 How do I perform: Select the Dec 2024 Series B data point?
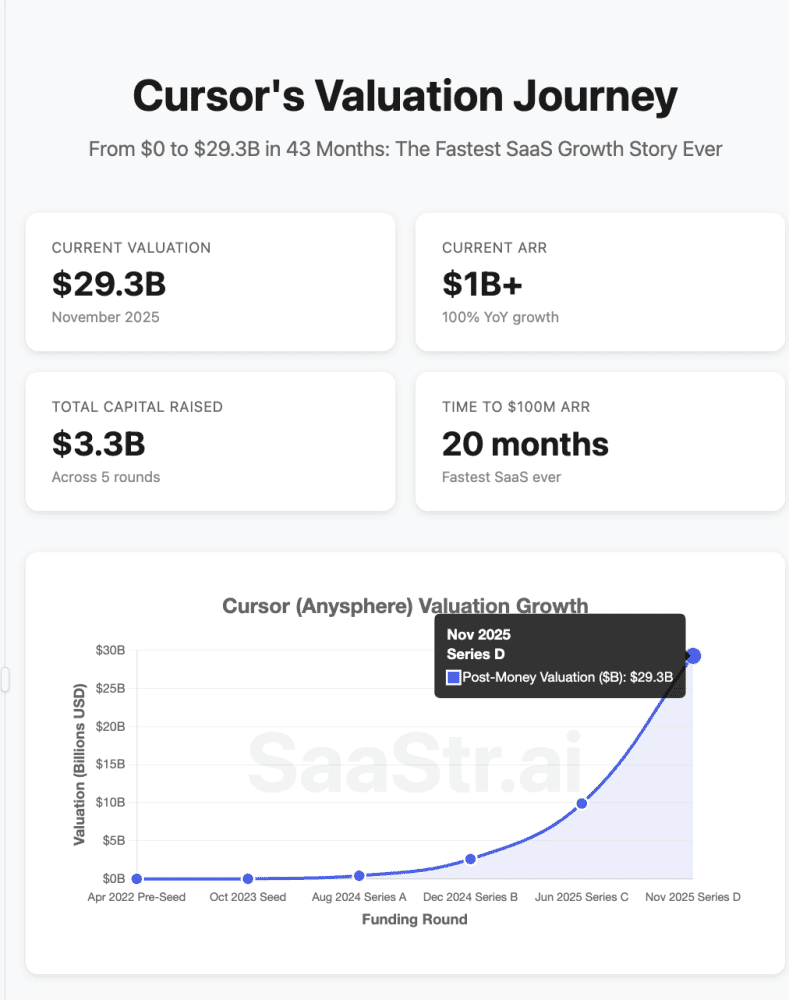point(470,859)
